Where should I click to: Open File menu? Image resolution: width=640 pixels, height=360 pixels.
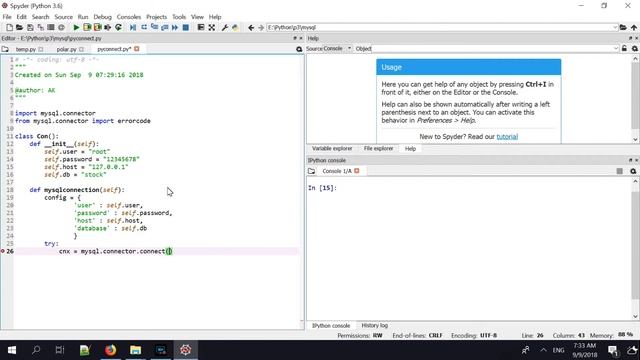coord(7,17)
